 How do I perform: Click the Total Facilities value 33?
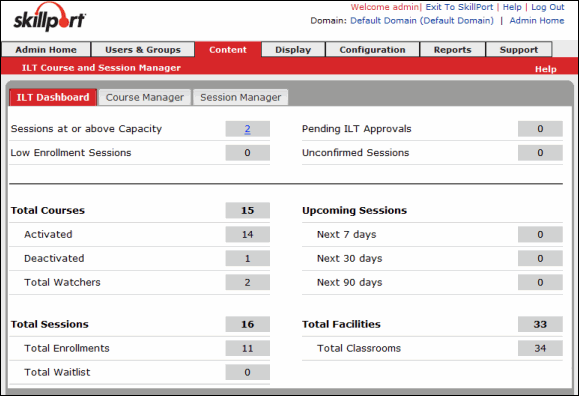point(540,324)
